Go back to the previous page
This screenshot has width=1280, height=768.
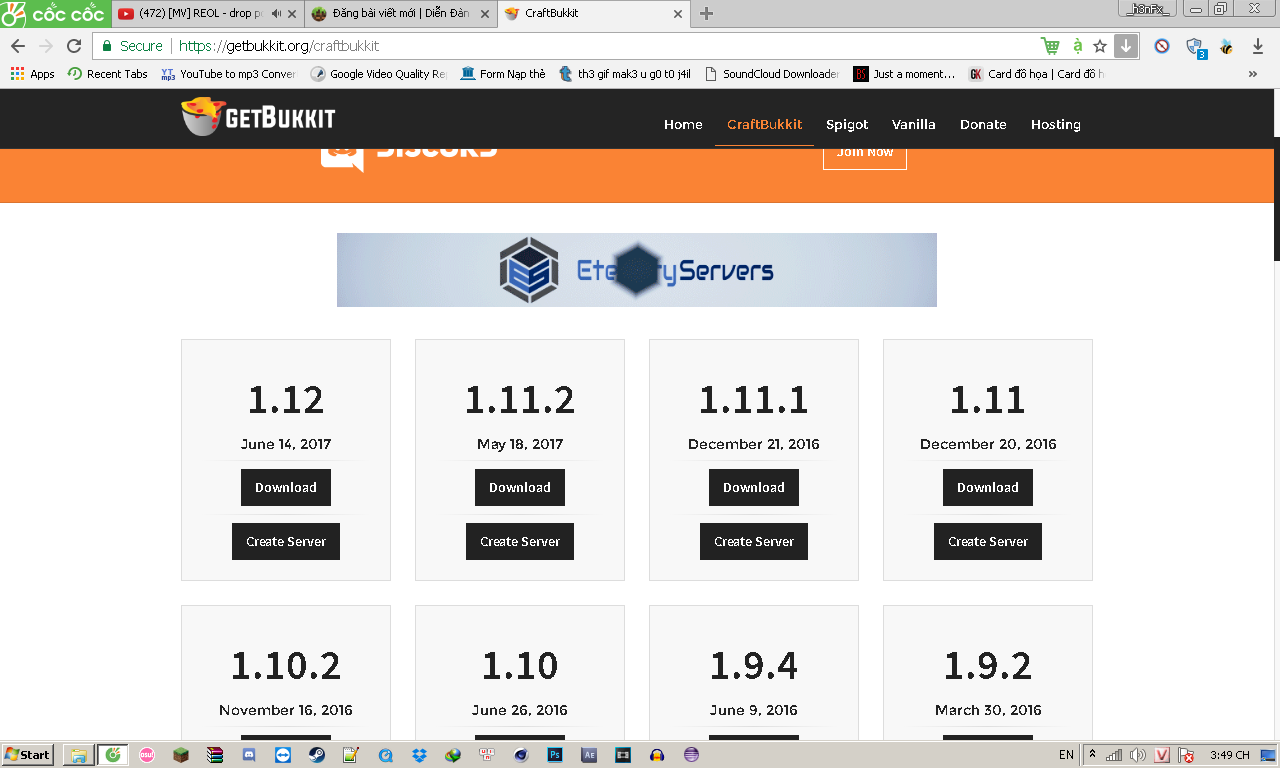pos(18,46)
